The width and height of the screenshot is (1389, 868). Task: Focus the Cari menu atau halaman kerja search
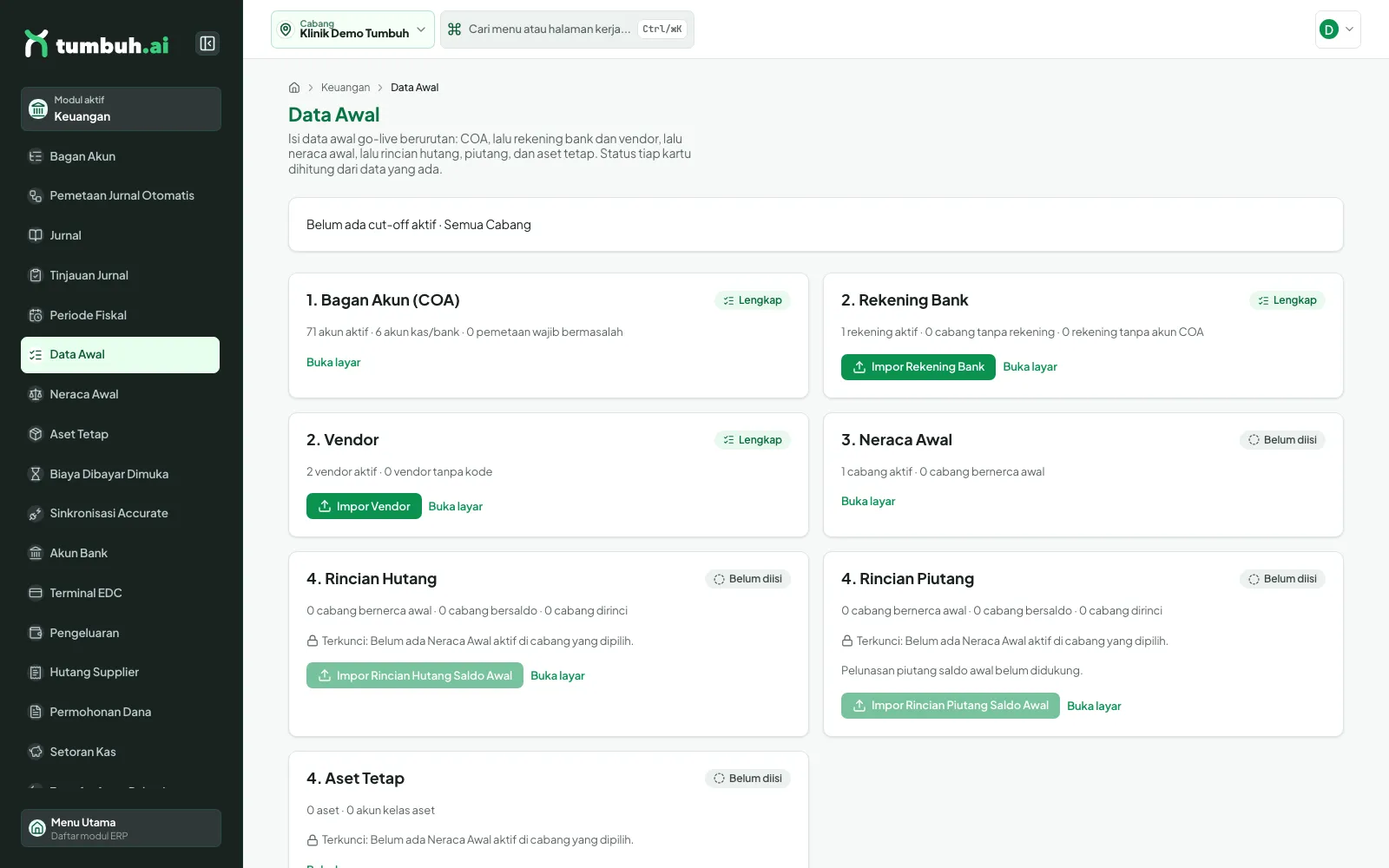coord(567,30)
